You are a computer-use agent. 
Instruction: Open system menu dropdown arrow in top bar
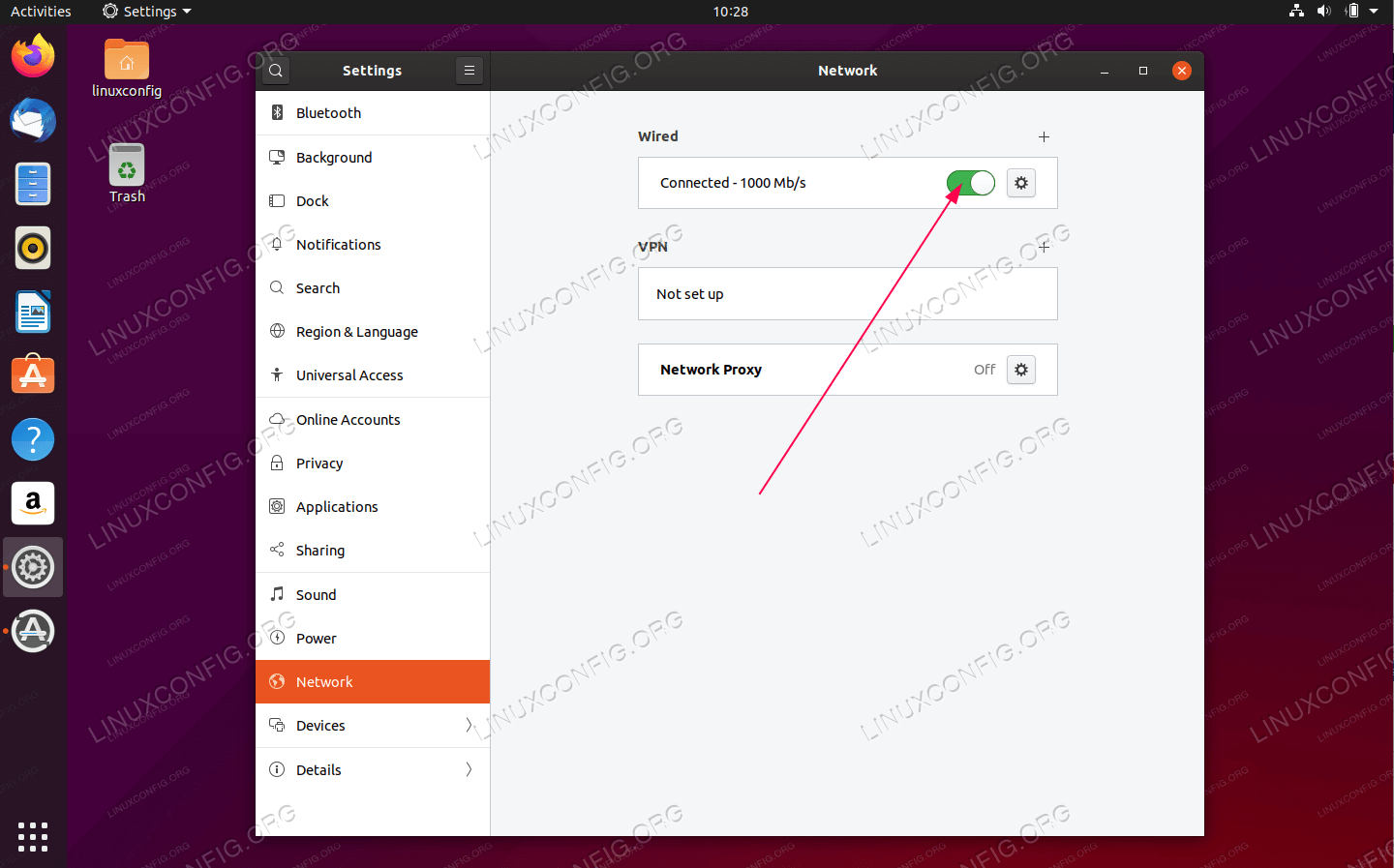click(x=1374, y=12)
